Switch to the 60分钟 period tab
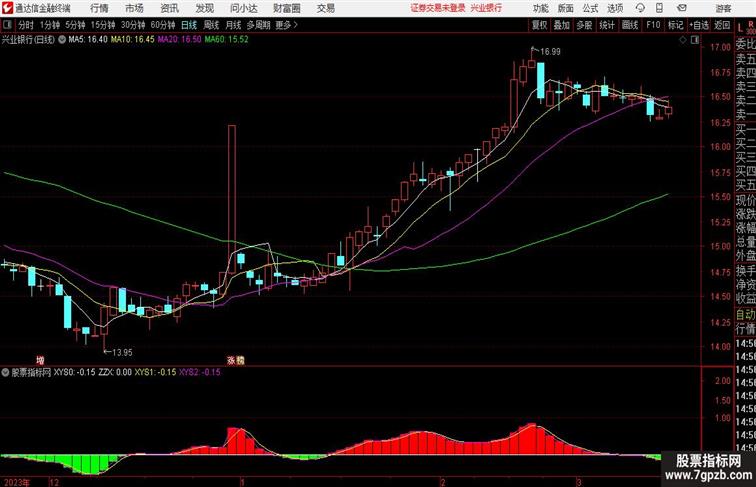 163,25
